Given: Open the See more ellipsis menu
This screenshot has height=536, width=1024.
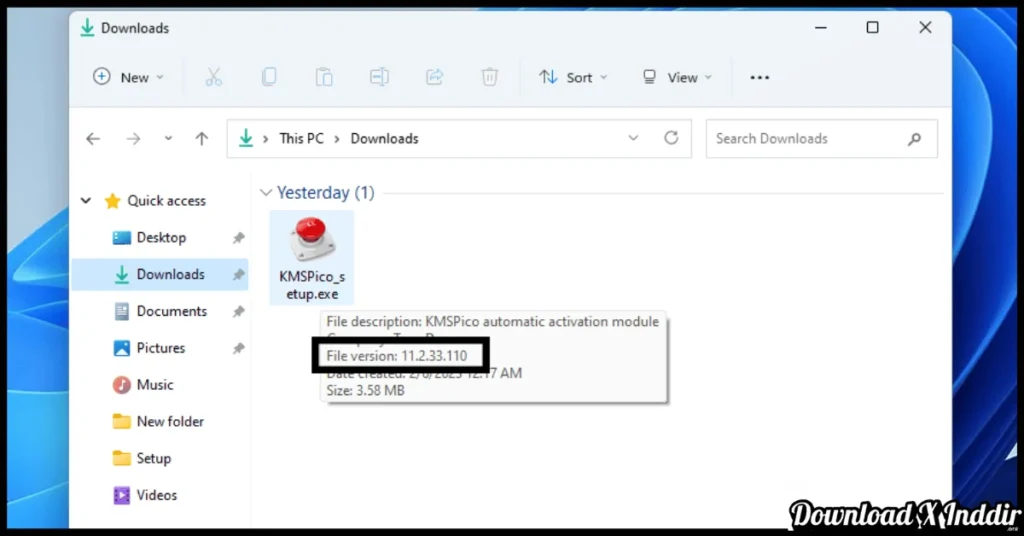Looking at the screenshot, I should pos(760,77).
